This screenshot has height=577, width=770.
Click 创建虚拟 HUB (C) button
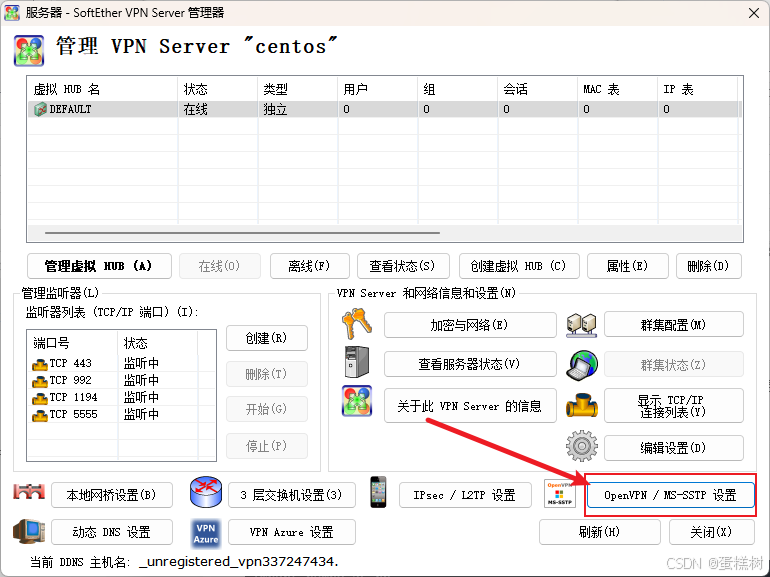coord(519,266)
